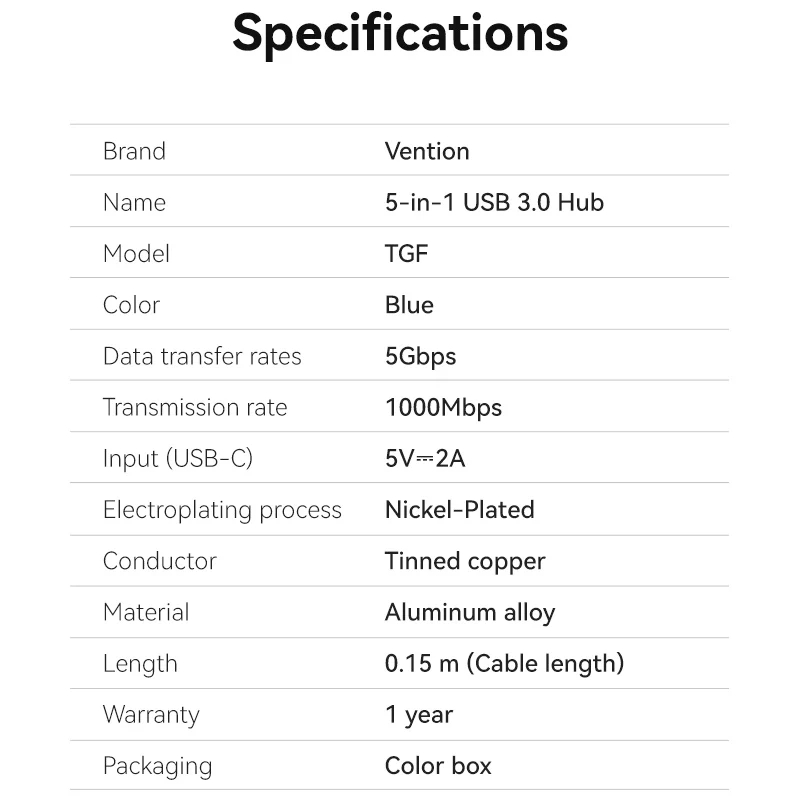Click the 1000Mbps transmission rate value
The width and height of the screenshot is (800, 800).
[x=443, y=407]
